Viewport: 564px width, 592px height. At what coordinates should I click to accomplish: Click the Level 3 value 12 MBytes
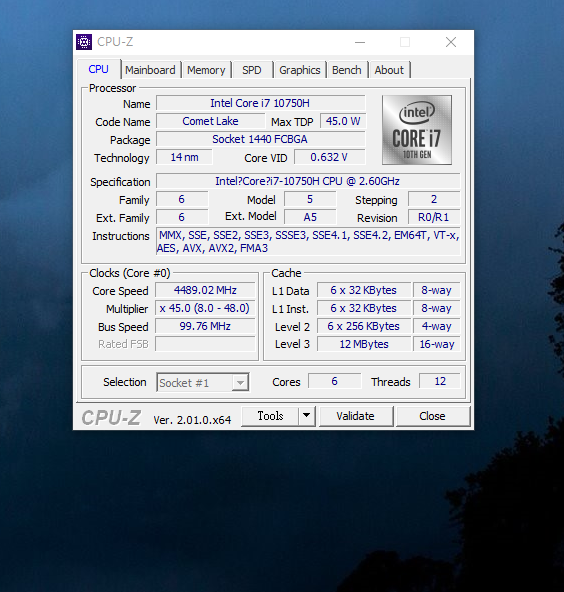click(x=364, y=344)
